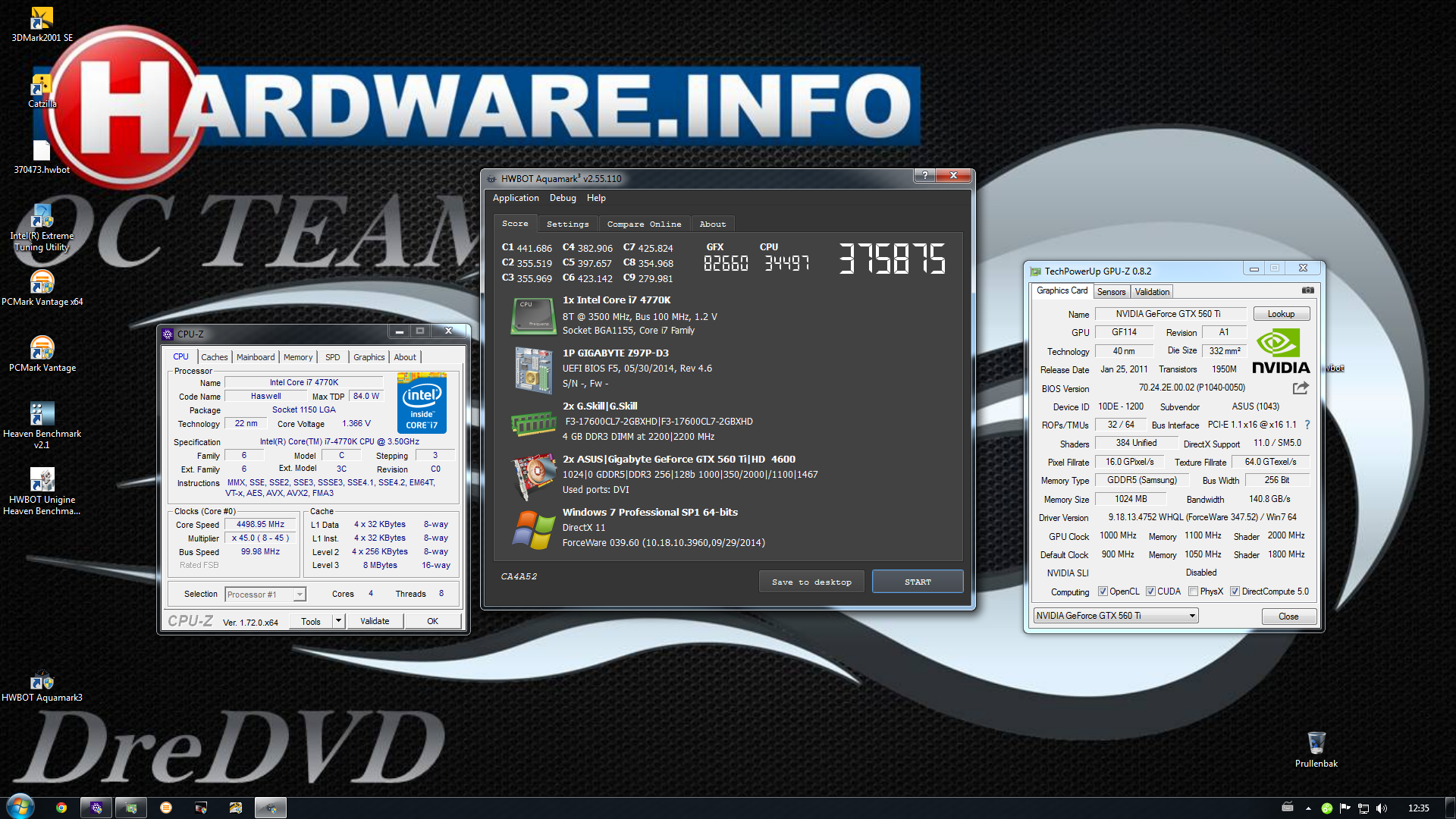Click the START benchmark button
Viewport: 1456px width, 819px height.
pos(918,582)
